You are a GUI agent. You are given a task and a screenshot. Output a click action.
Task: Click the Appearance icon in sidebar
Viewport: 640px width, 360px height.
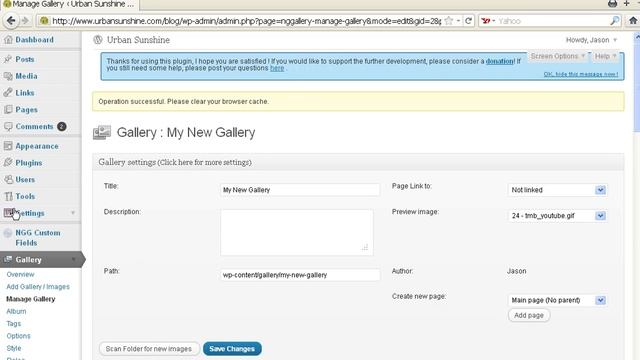(x=8, y=146)
